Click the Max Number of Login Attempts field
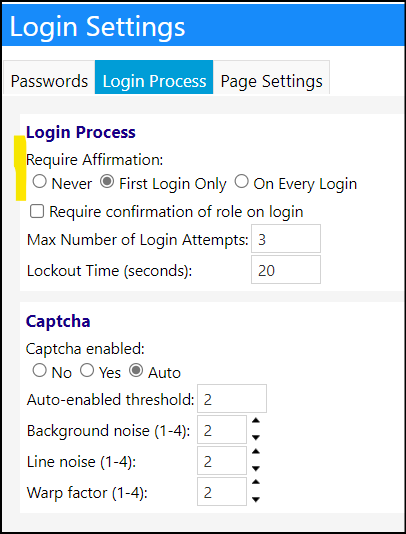Image resolution: width=406 pixels, height=534 pixels. click(x=286, y=238)
